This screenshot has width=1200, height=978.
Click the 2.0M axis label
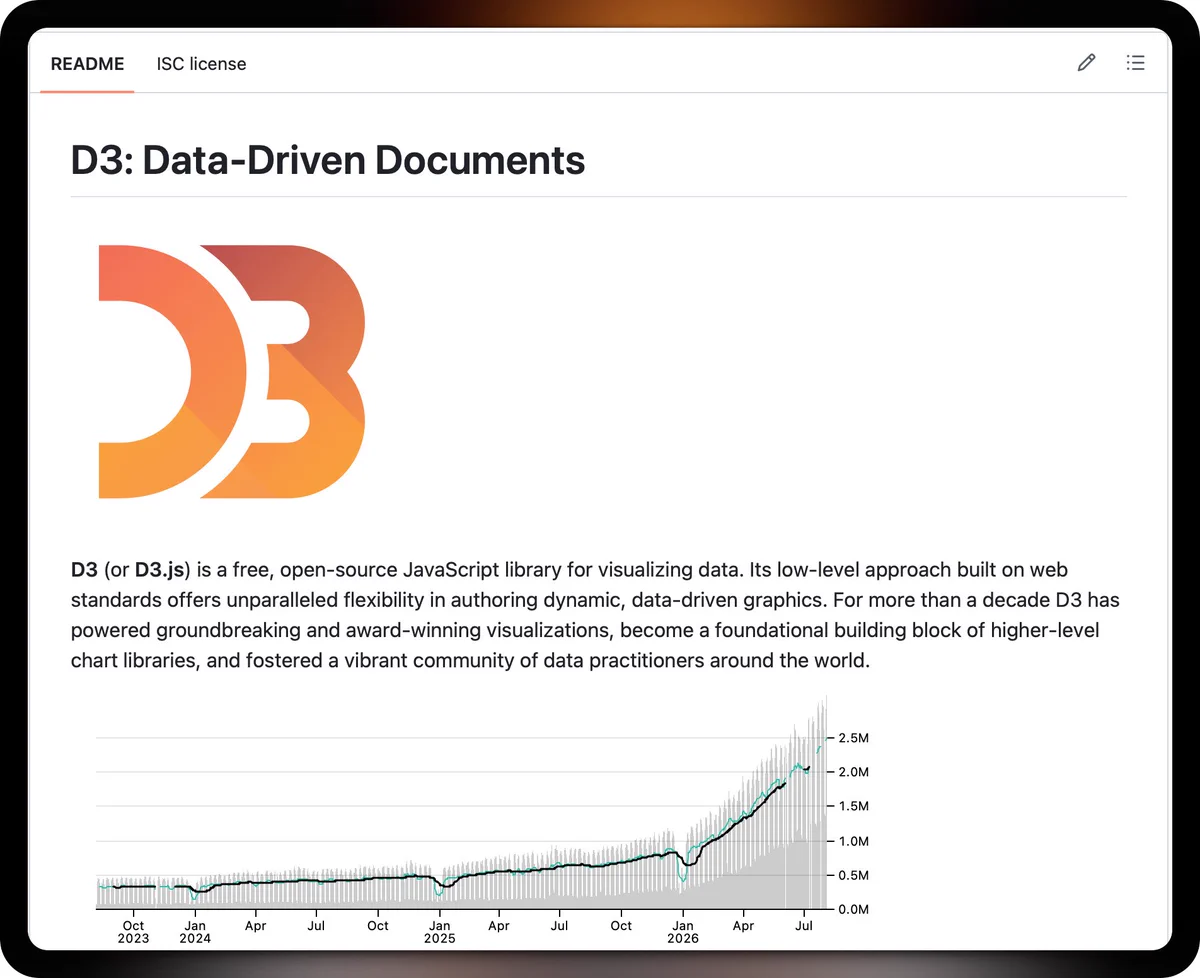[x=853, y=772]
